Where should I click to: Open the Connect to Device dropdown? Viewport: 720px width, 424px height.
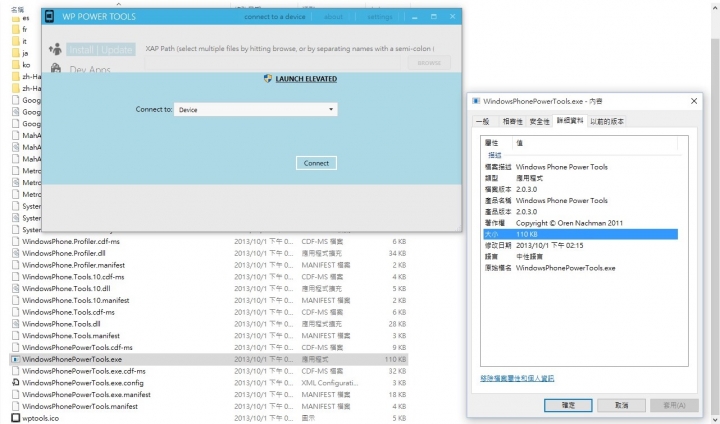click(256, 109)
